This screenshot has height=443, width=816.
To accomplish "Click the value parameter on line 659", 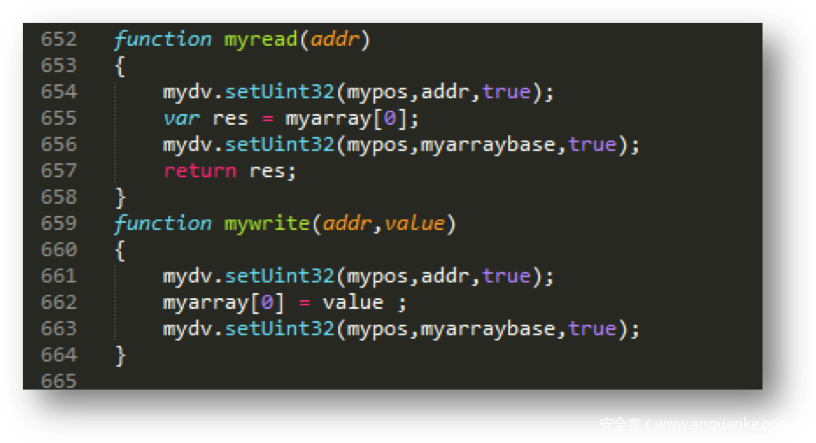I will click(x=414, y=224).
